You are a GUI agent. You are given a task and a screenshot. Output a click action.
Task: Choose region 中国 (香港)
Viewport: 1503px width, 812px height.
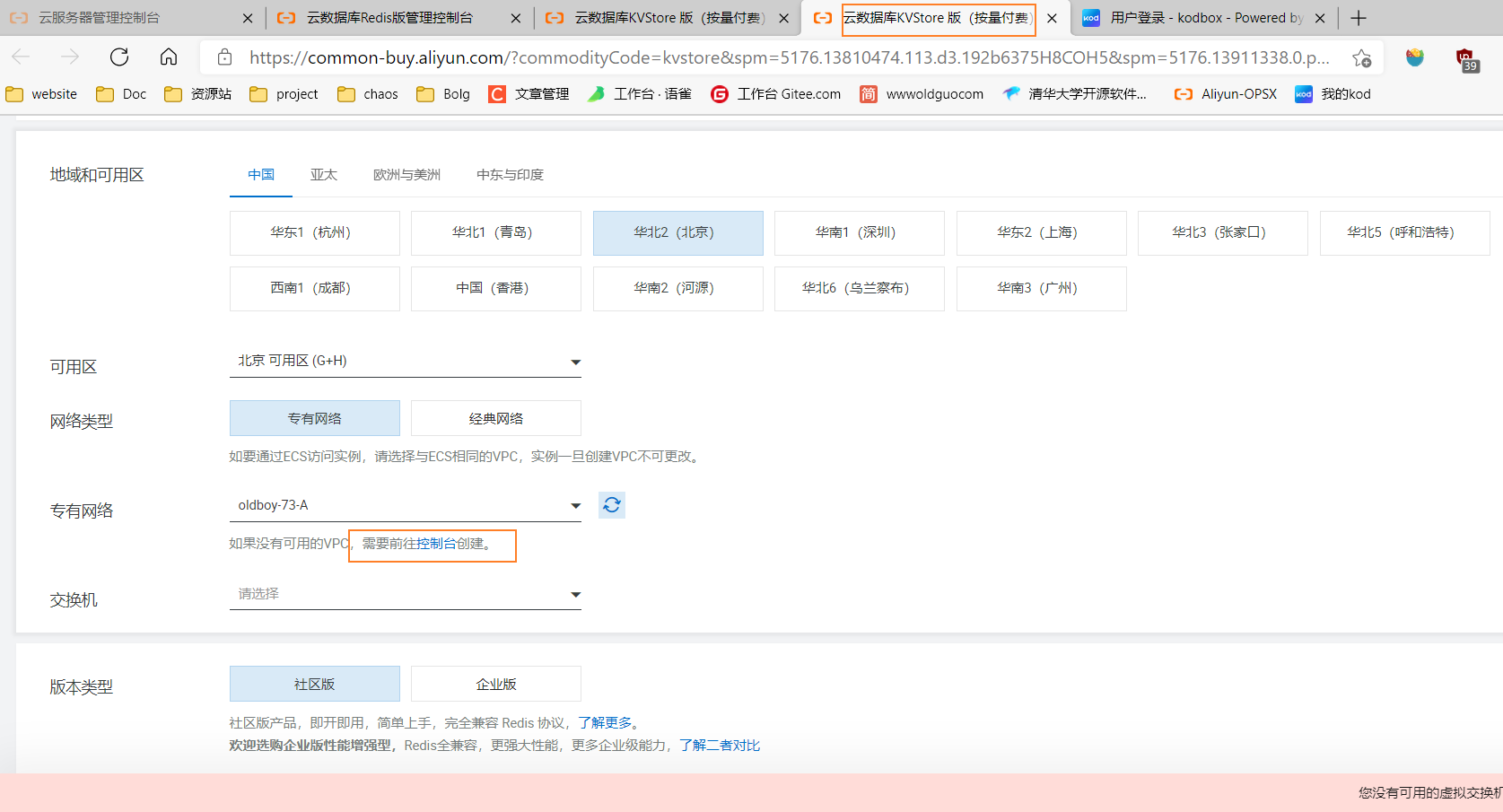[x=496, y=289]
